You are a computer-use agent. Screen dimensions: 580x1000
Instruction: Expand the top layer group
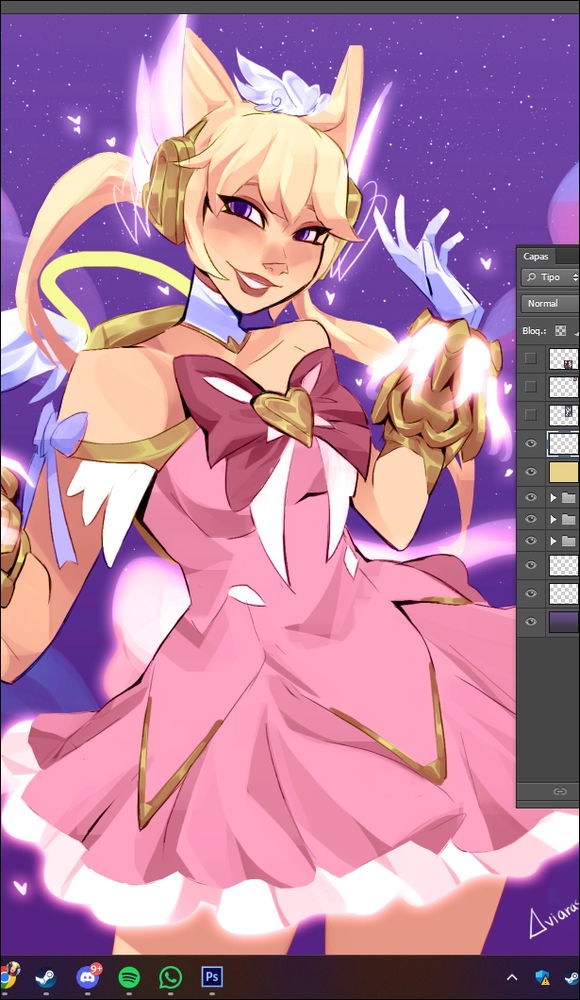click(553, 497)
